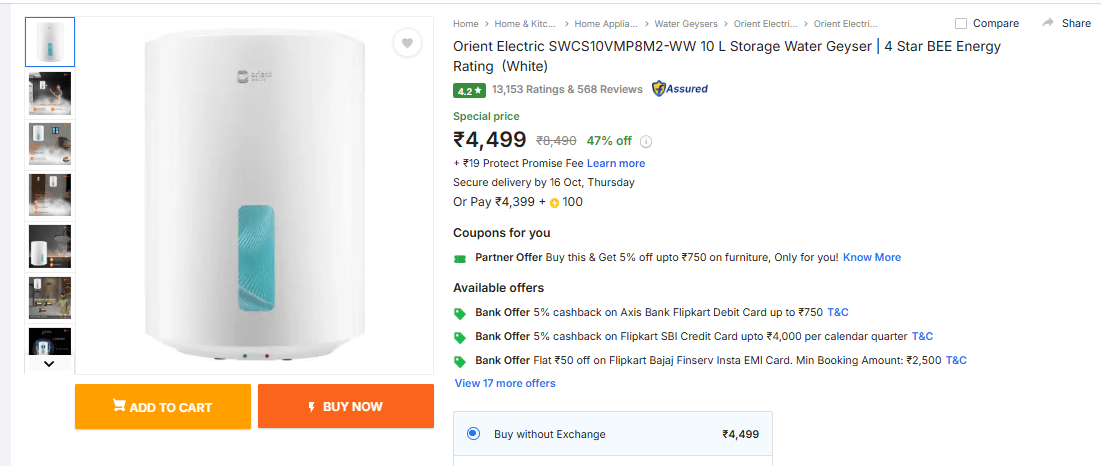Image resolution: width=1101 pixels, height=466 pixels.
Task: Select the first geyser thumbnail image
Action: 49,42
